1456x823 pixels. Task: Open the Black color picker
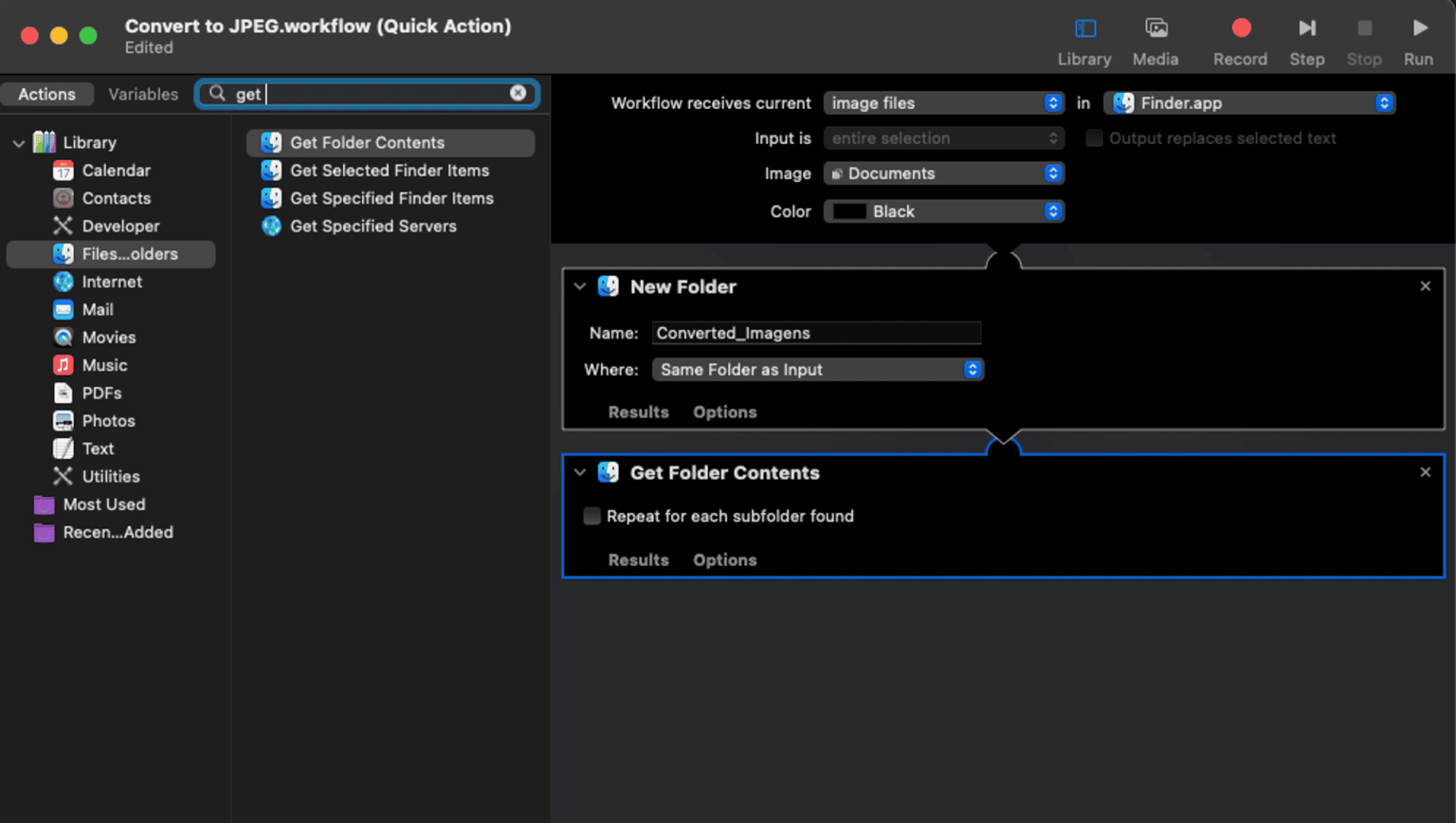(943, 210)
